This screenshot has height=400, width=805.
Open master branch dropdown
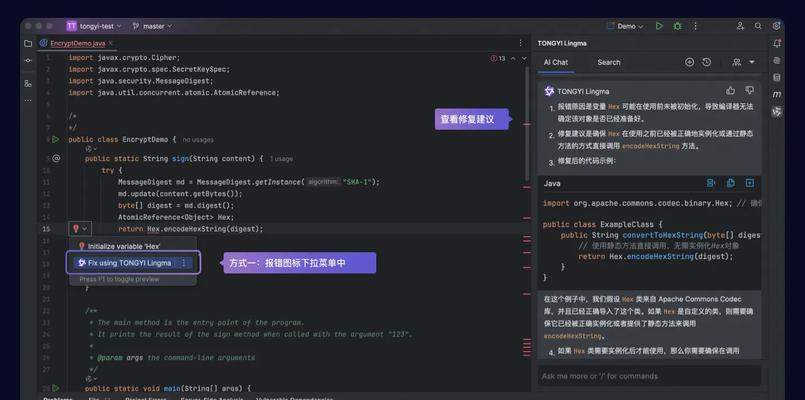click(152, 26)
